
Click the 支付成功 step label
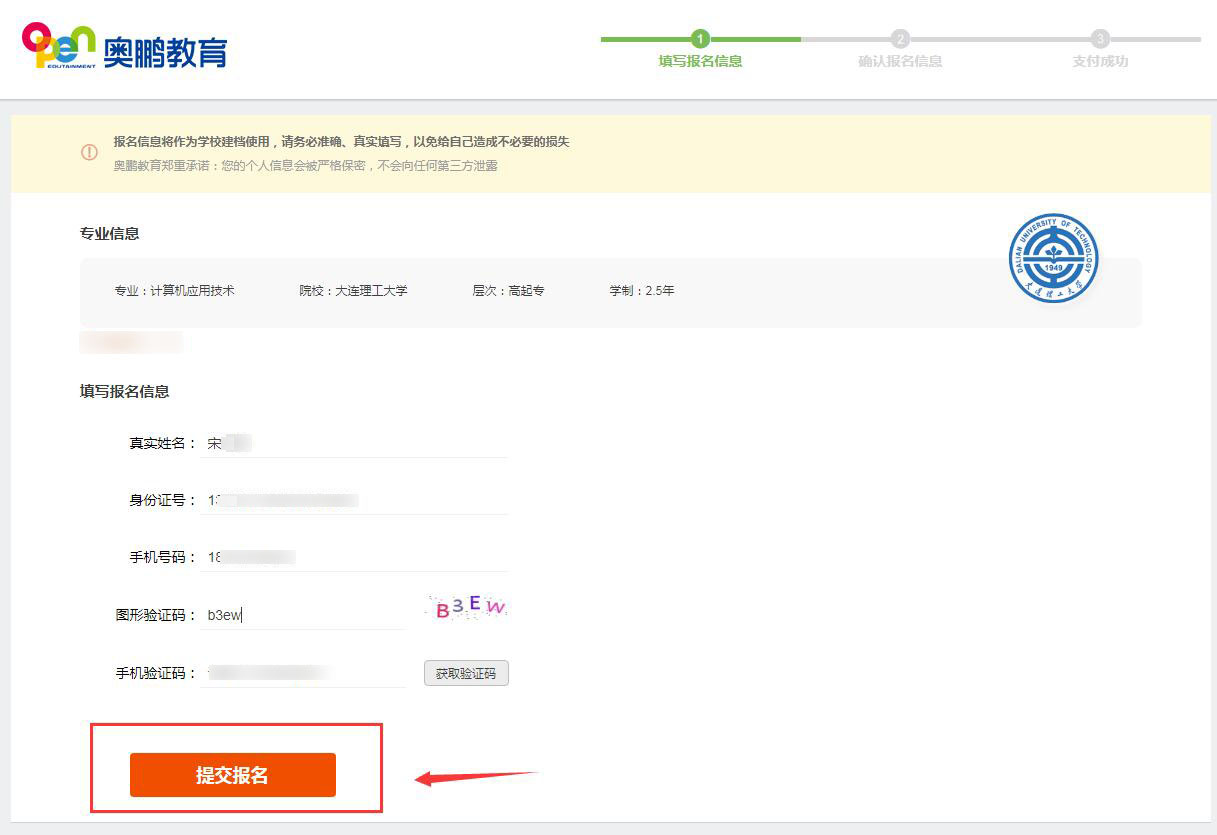point(1098,60)
